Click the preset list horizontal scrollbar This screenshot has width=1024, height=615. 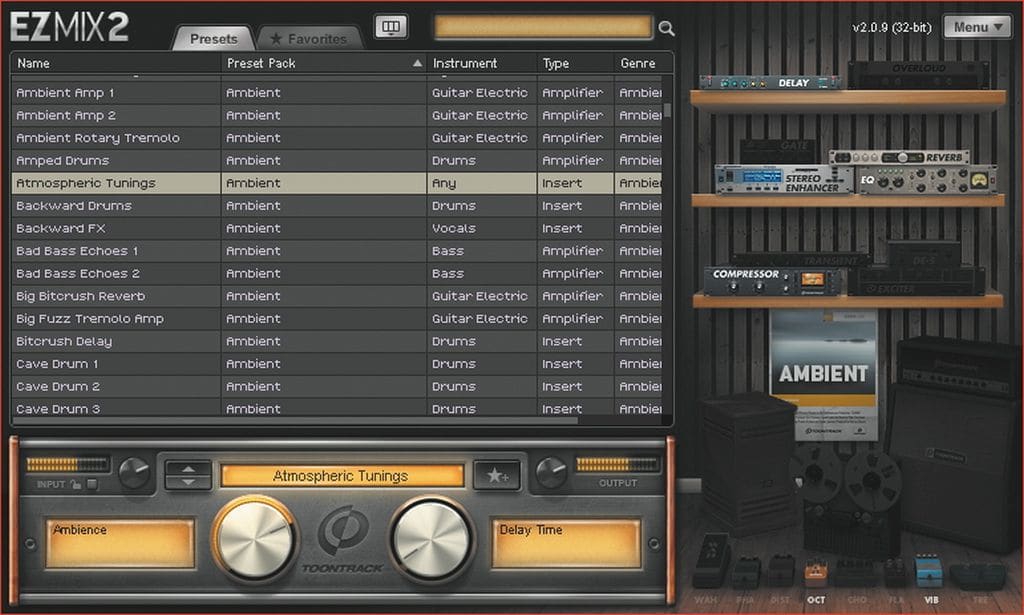click(x=295, y=421)
